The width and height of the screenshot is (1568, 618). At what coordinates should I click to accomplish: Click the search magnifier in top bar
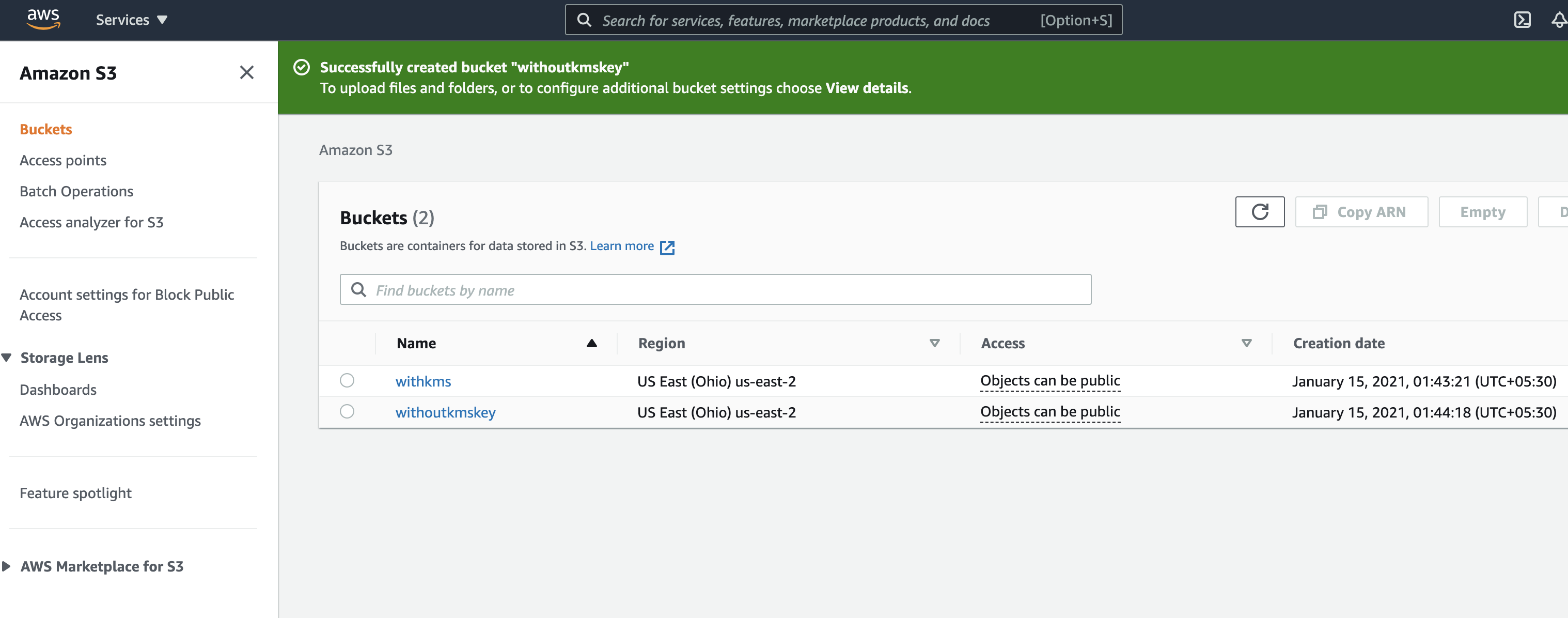click(x=584, y=20)
